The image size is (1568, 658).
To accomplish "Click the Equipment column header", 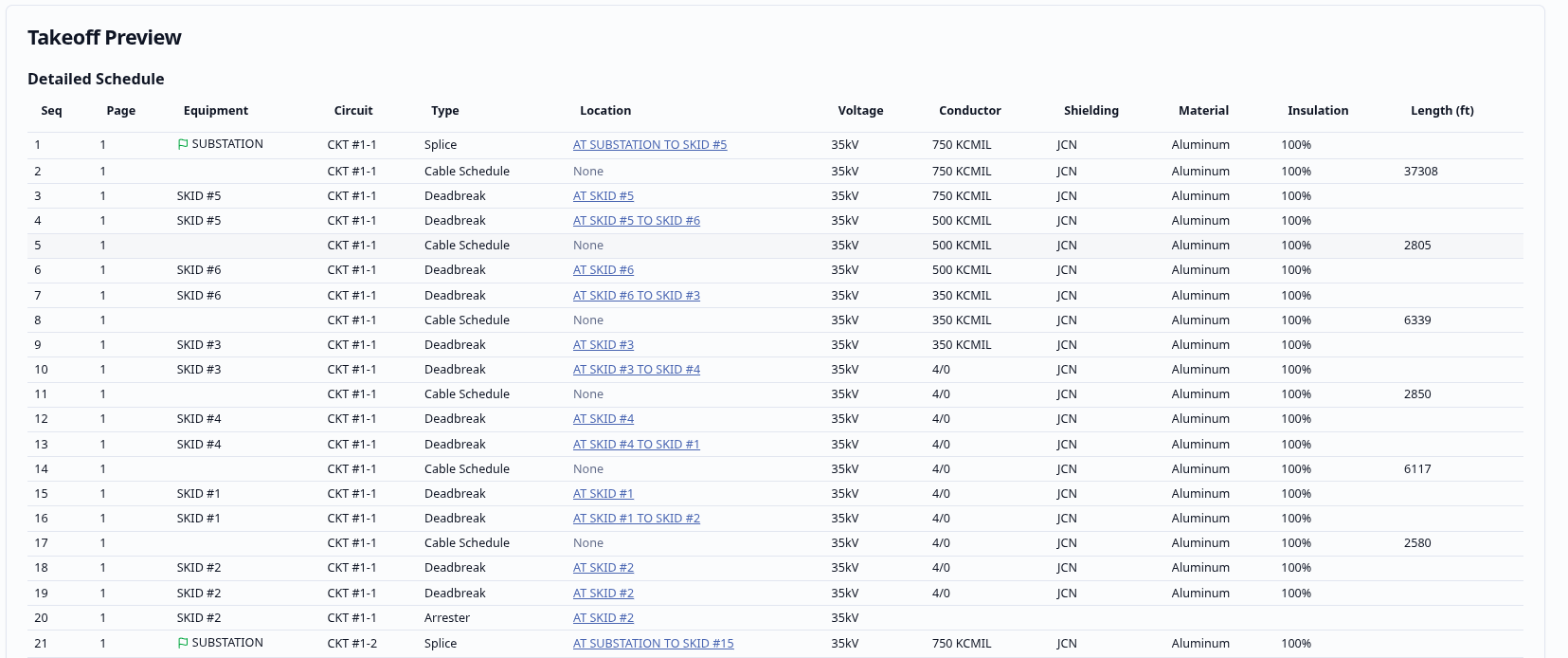I will tap(216, 111).
